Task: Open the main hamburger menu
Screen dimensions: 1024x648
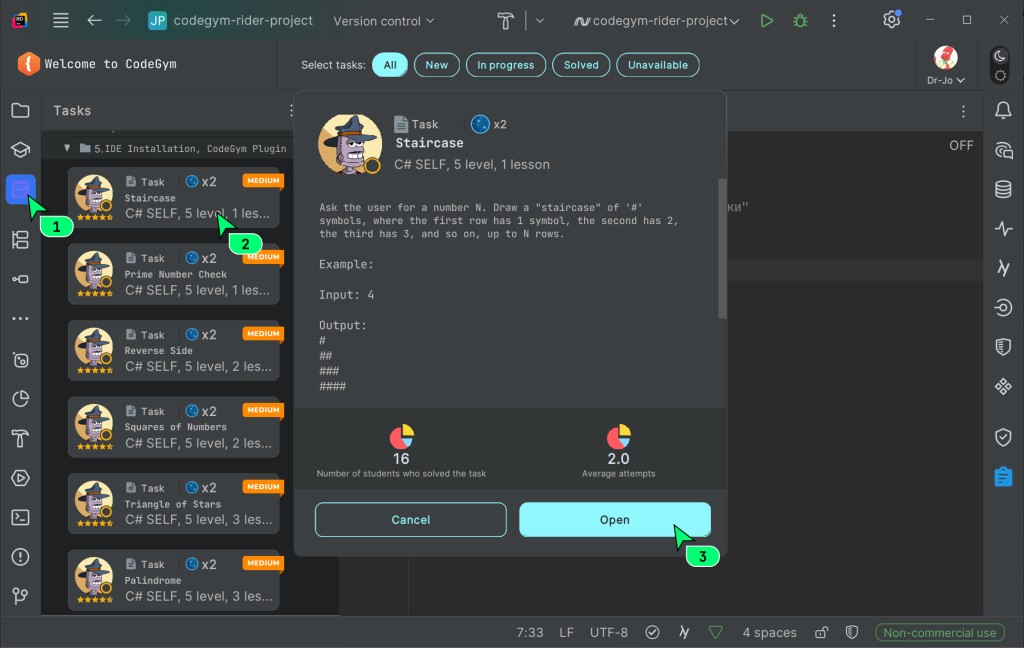Action: tap(61, 20)
